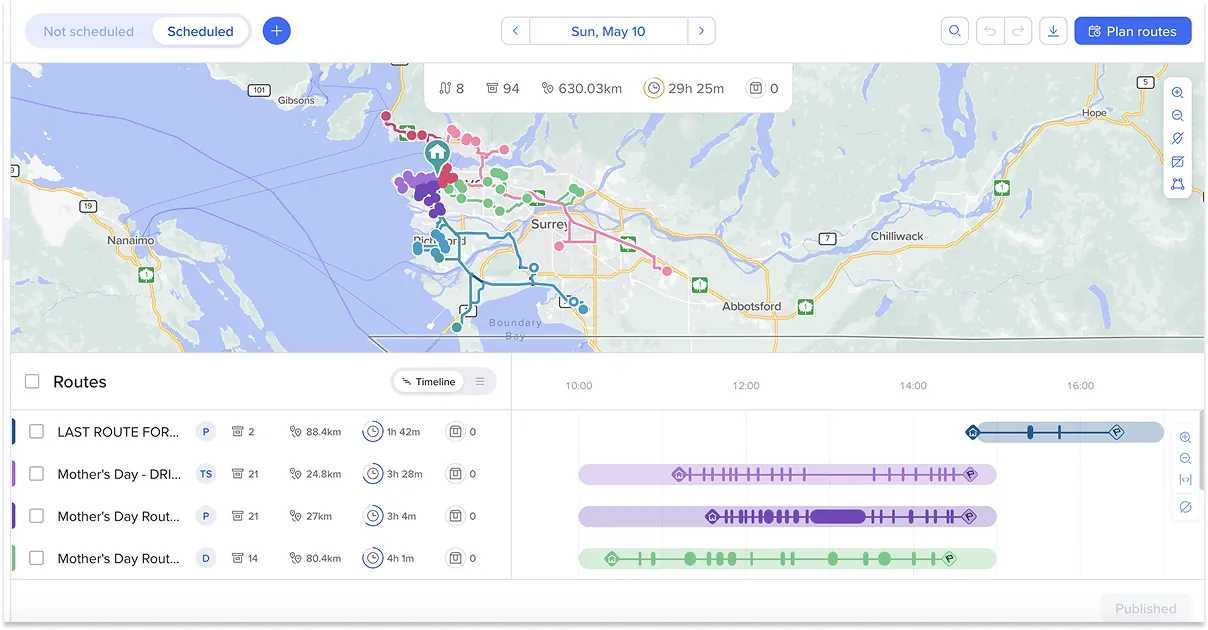Switch to list view toggle

click(x=480, y=382)
